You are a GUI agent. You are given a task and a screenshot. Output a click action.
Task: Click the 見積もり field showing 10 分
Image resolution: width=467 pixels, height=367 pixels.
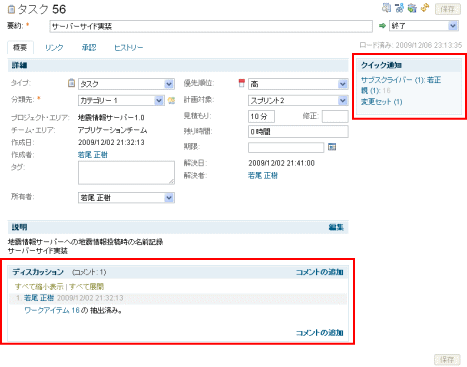[261, 116]
